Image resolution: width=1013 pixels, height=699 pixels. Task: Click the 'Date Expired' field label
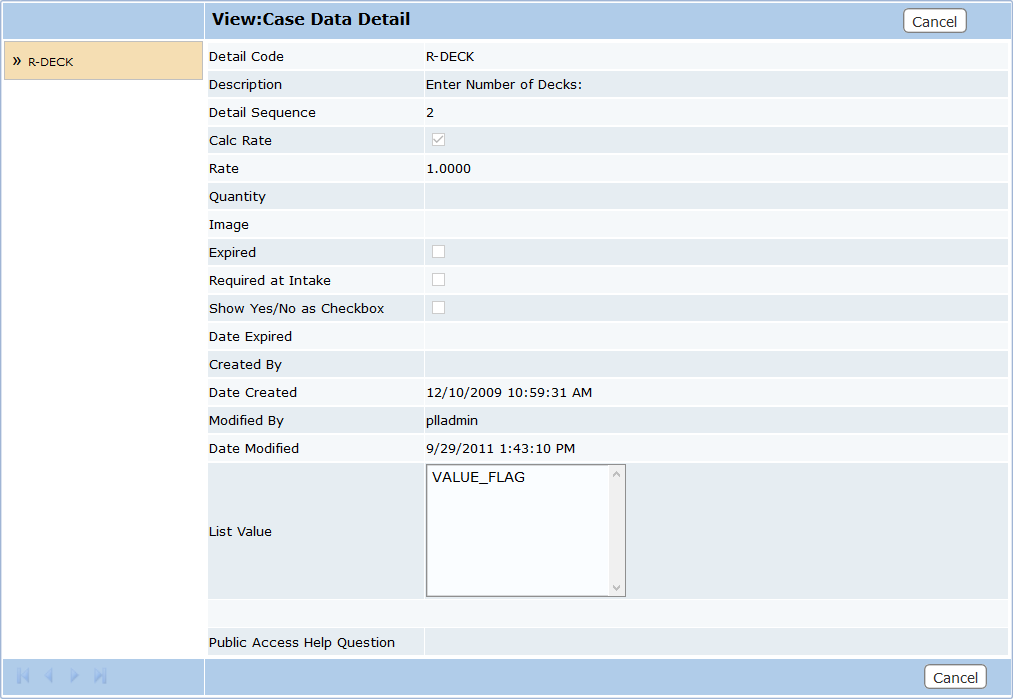[x=250, y=337]
